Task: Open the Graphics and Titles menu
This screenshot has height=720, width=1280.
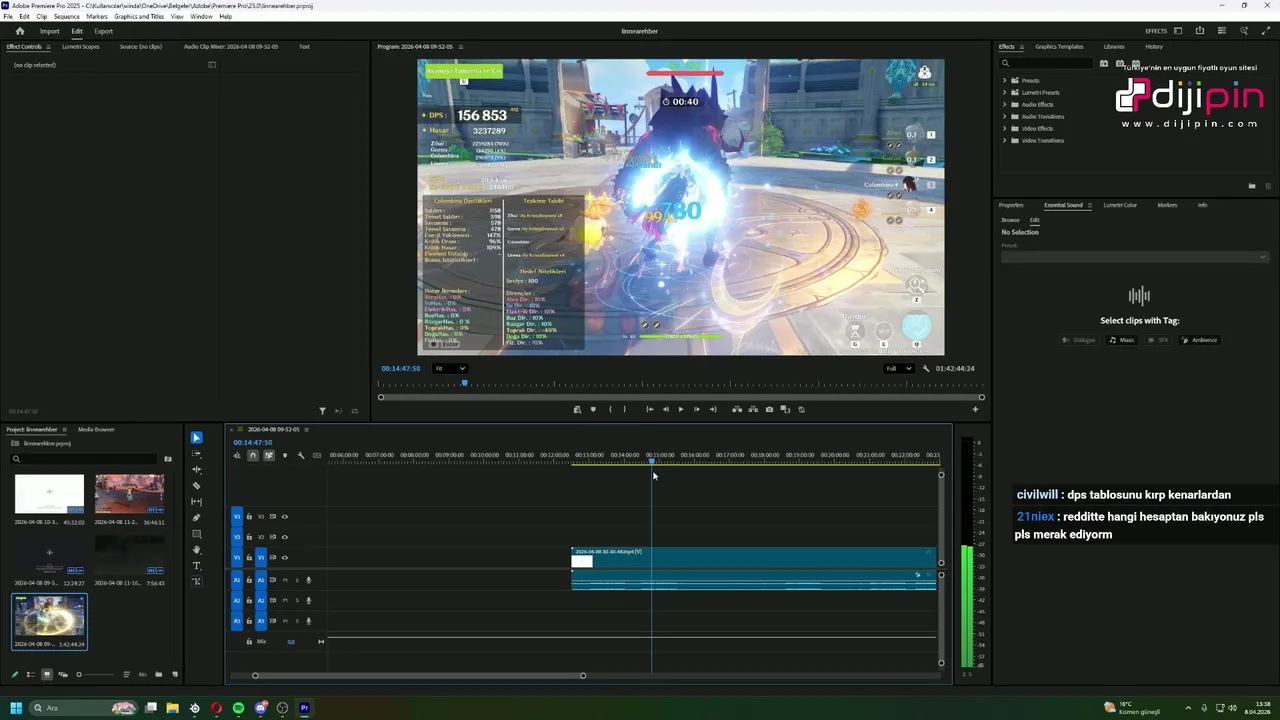Action: 139,17
